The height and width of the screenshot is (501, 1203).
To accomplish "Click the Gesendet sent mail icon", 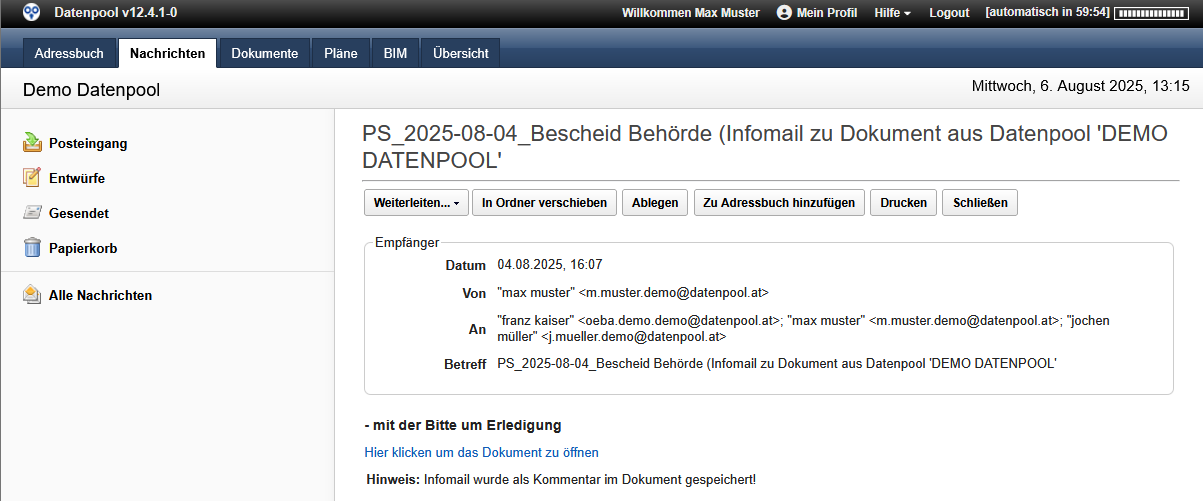I will pos(32,213).
